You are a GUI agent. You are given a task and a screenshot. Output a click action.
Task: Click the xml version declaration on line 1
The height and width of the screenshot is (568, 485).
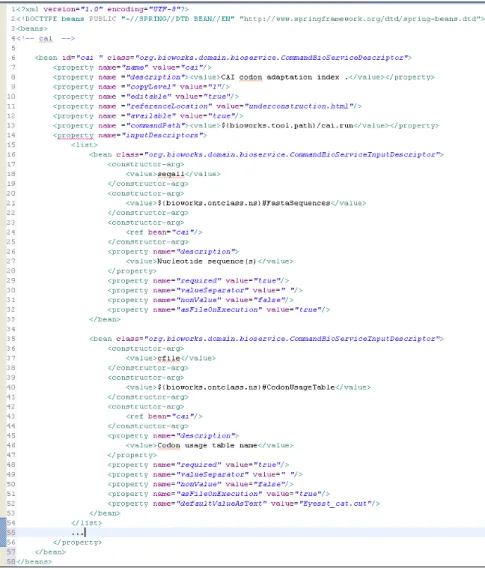(x=103, y=9)
